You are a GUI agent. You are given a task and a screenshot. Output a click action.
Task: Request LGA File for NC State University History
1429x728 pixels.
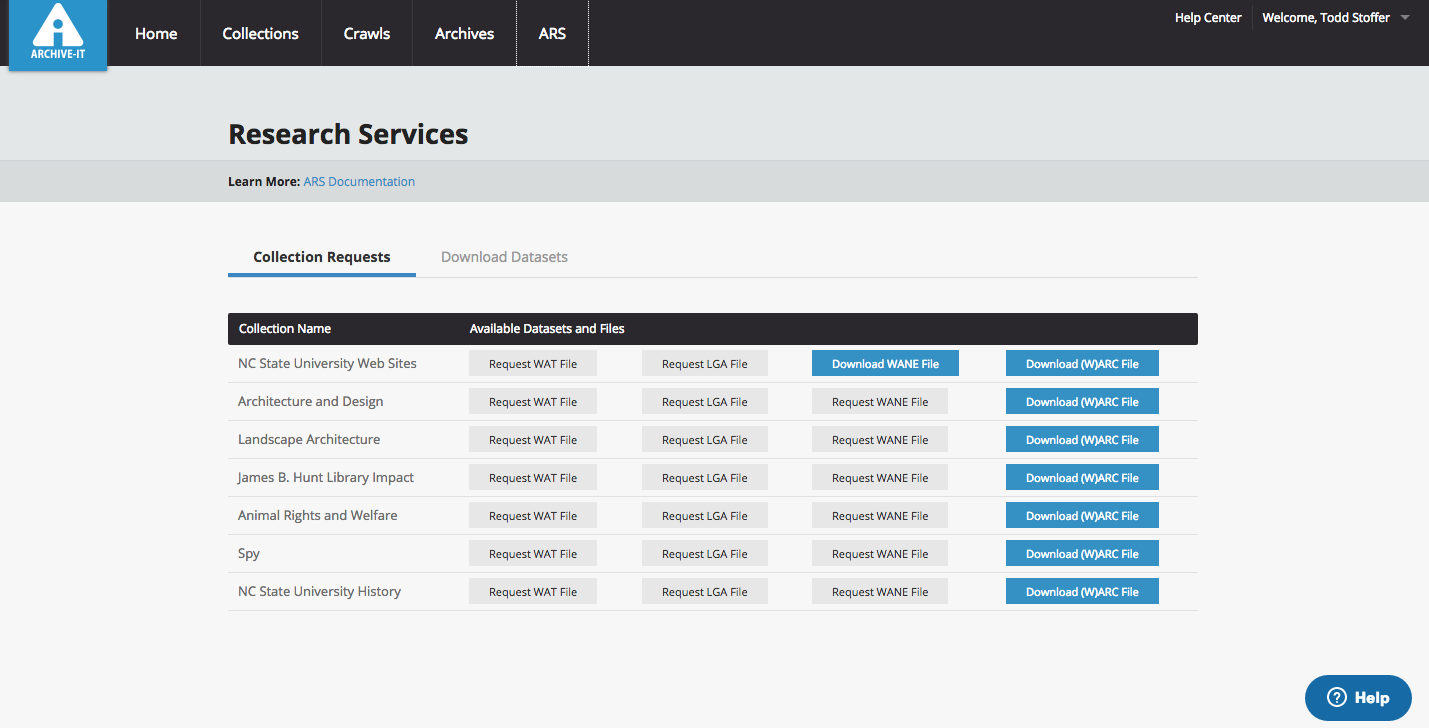point(705,592)
